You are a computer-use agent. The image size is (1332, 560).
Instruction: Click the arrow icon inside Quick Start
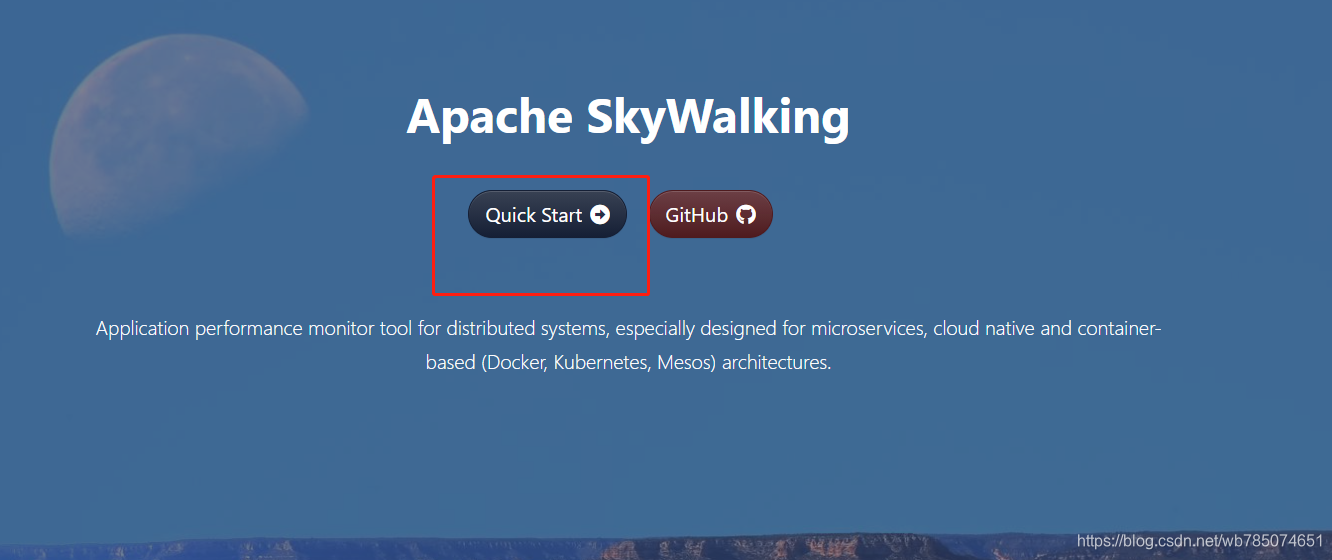[x=600, y=214]
